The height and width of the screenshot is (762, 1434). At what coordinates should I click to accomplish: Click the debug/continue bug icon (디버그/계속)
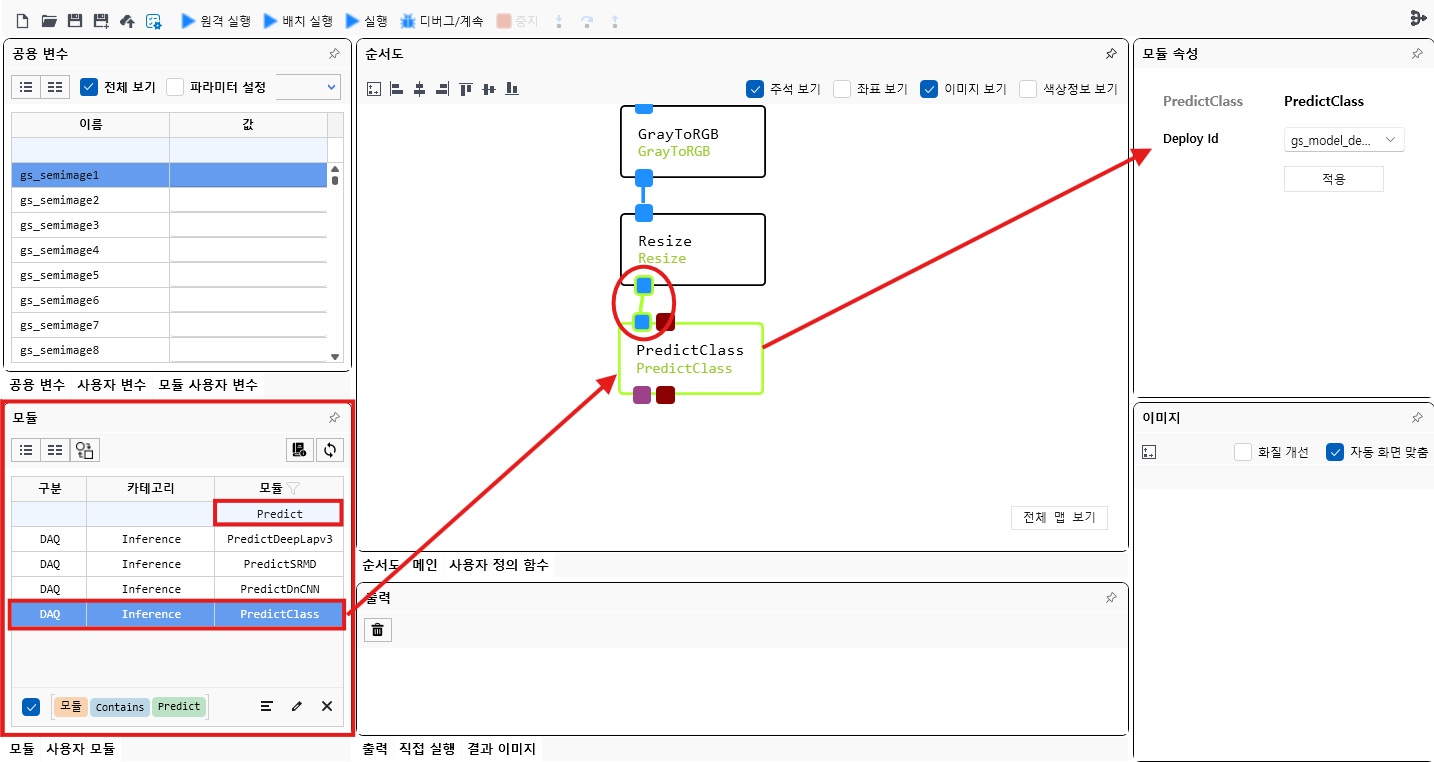(408, 20)
